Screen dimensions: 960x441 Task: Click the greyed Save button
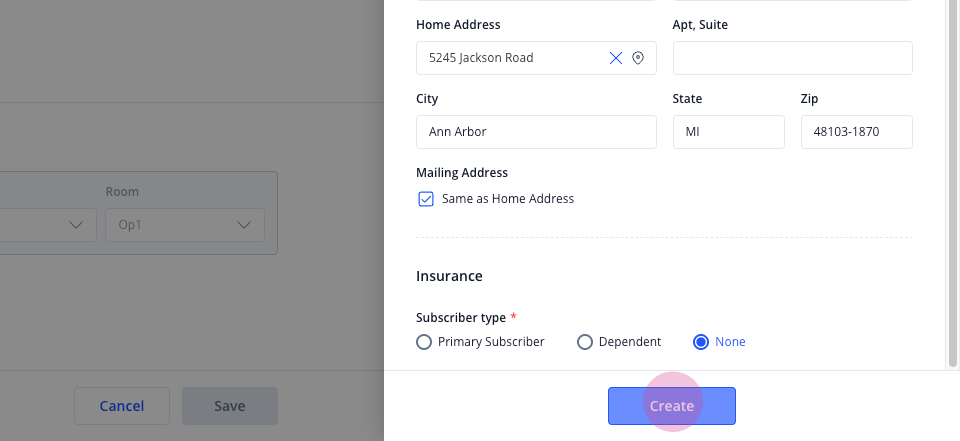[x=230, y=406]
